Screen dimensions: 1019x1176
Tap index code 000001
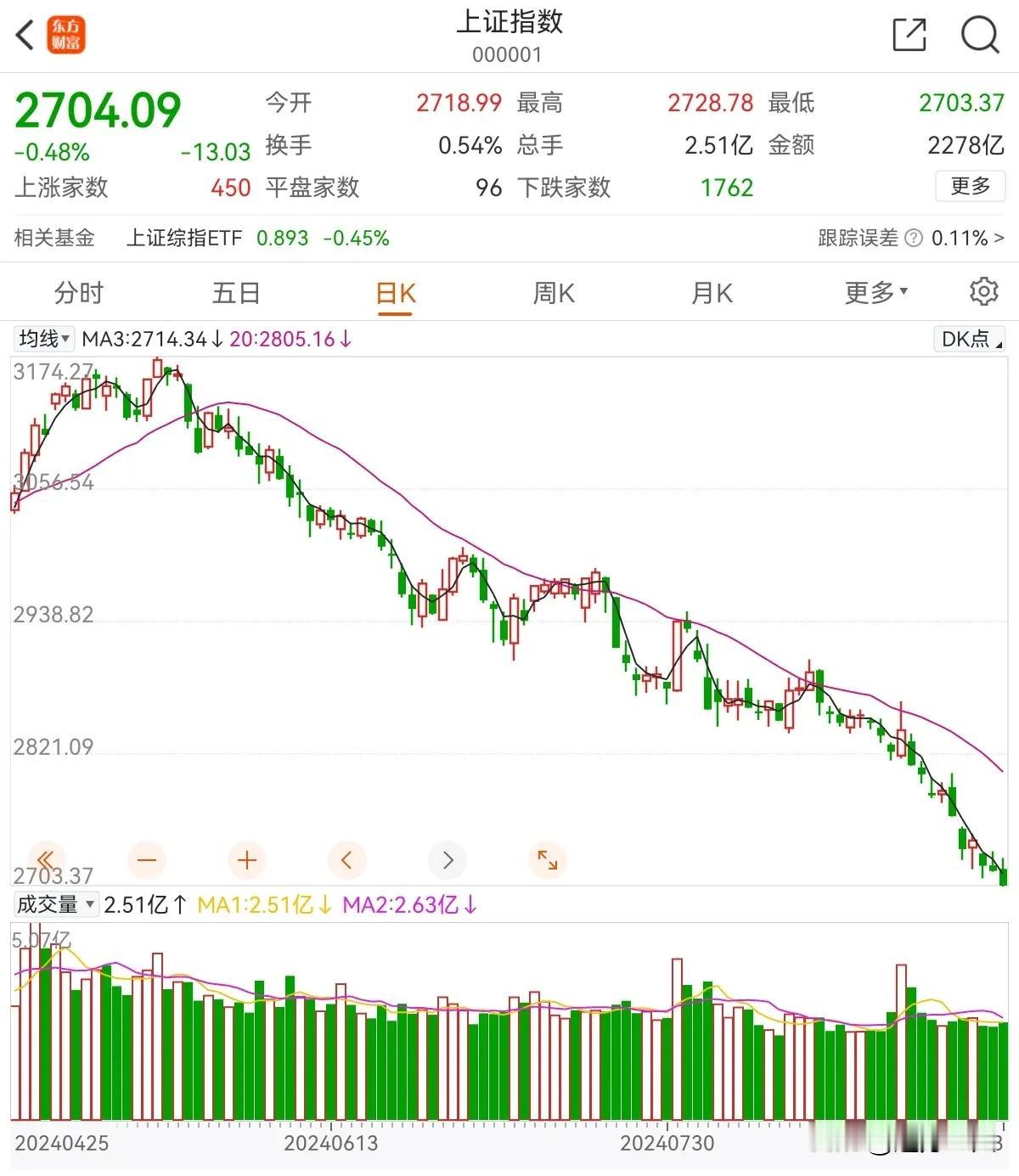click(507, 55)
